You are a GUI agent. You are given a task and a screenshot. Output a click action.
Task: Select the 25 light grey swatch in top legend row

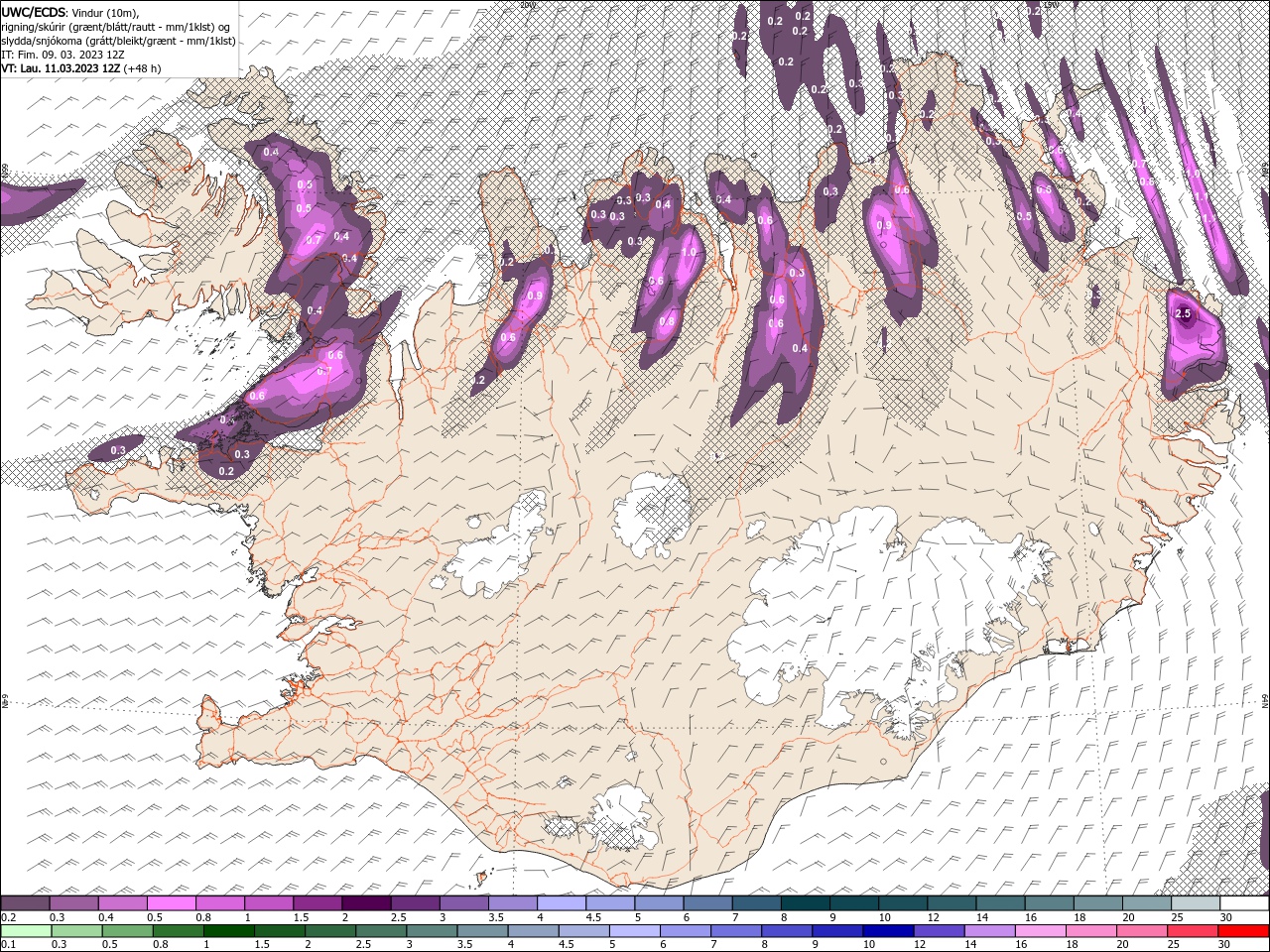1196,903
